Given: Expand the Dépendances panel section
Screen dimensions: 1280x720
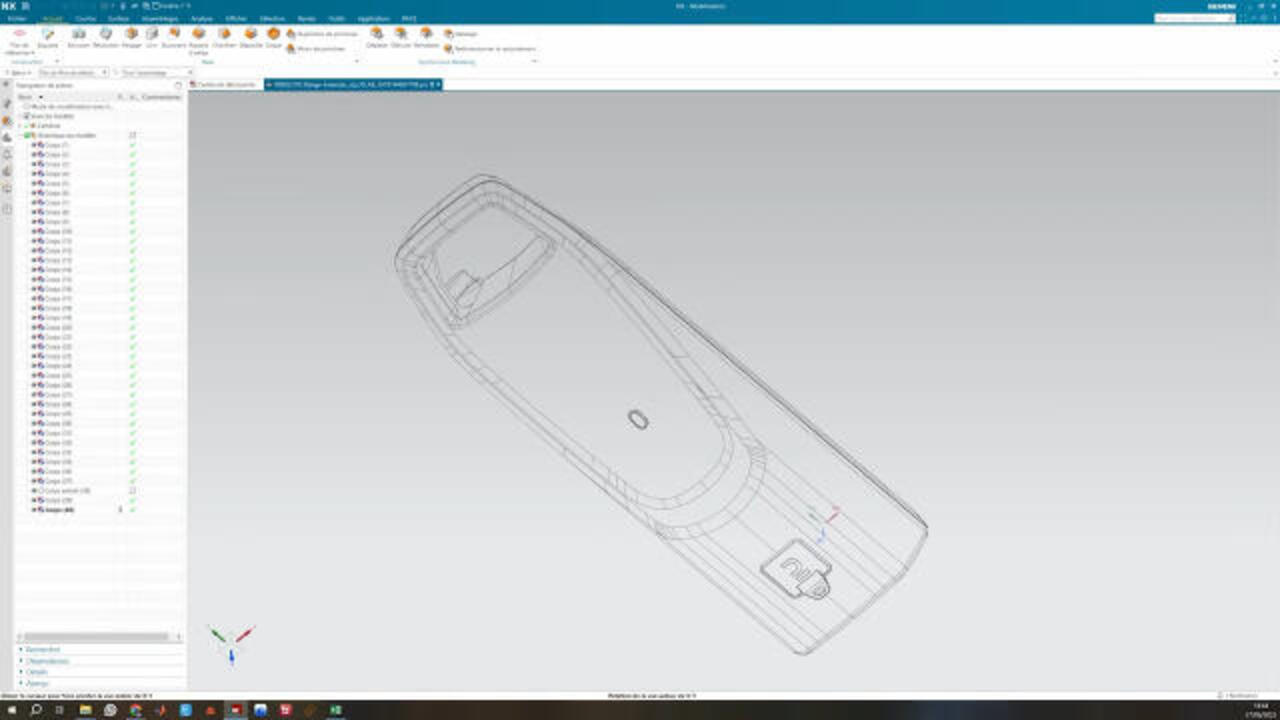Looking at the screenshot, I should tap(48, 661).
